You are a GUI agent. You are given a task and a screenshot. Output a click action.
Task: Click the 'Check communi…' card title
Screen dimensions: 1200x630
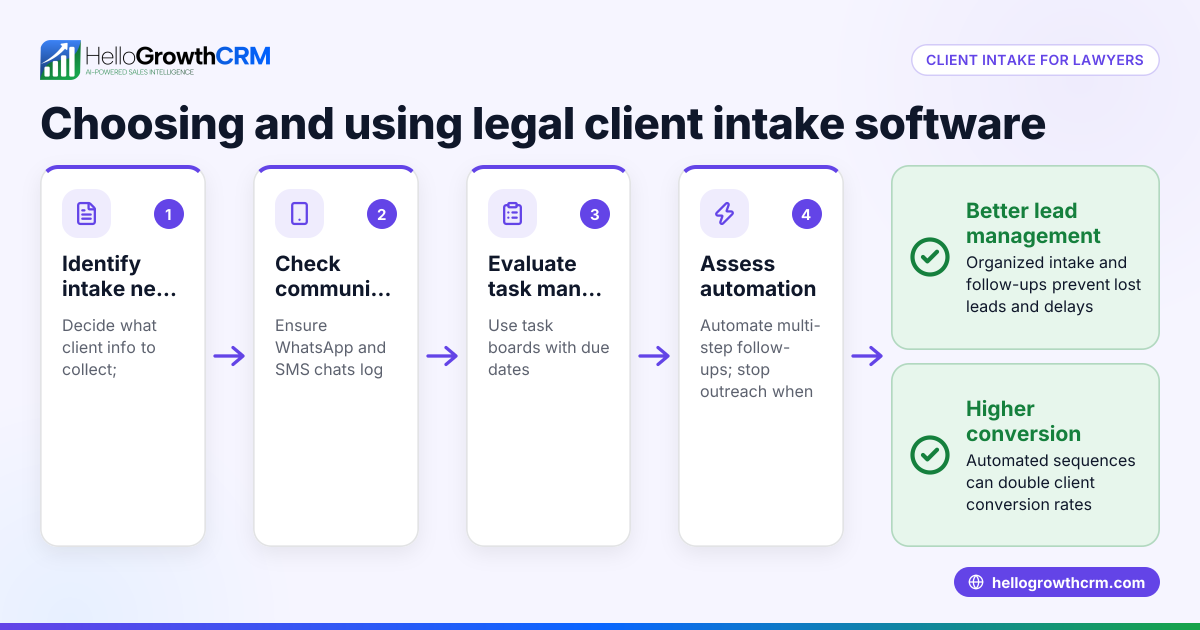(x=333, y=276)
